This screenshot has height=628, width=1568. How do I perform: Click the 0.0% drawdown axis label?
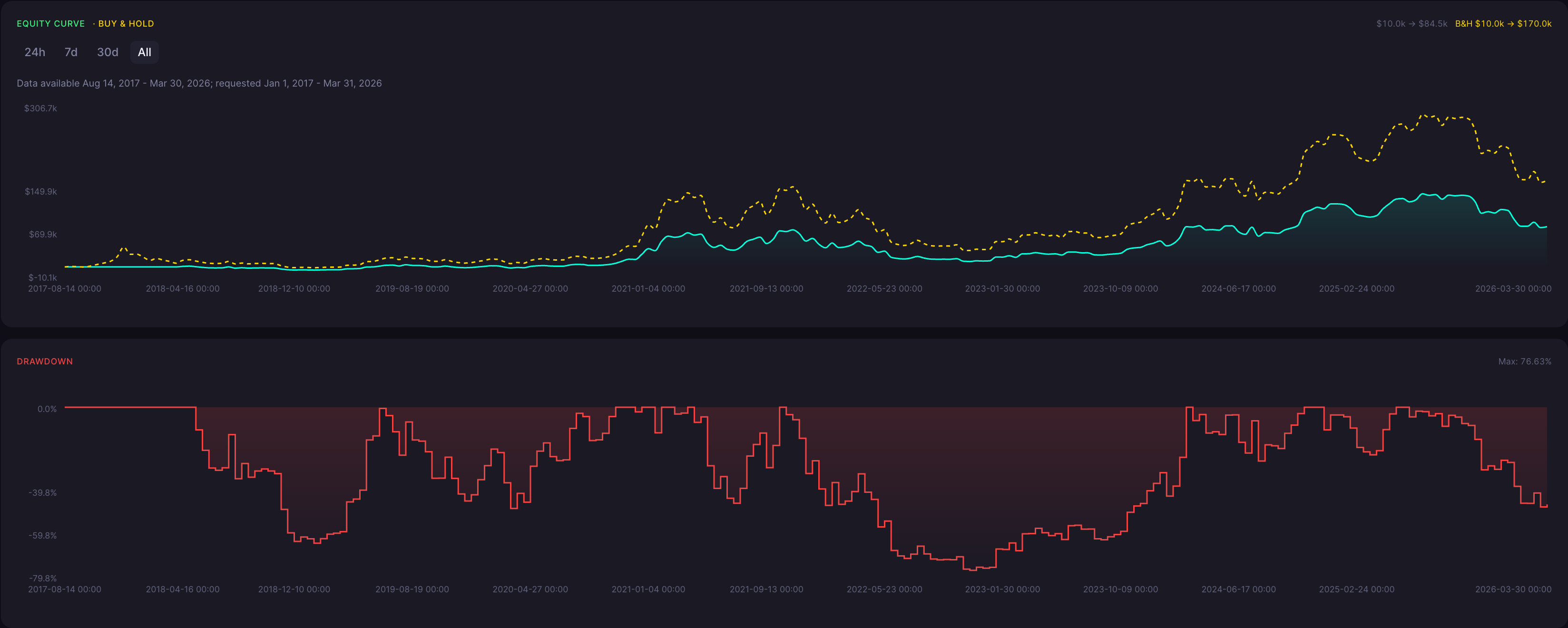click(x=47, y=409)
